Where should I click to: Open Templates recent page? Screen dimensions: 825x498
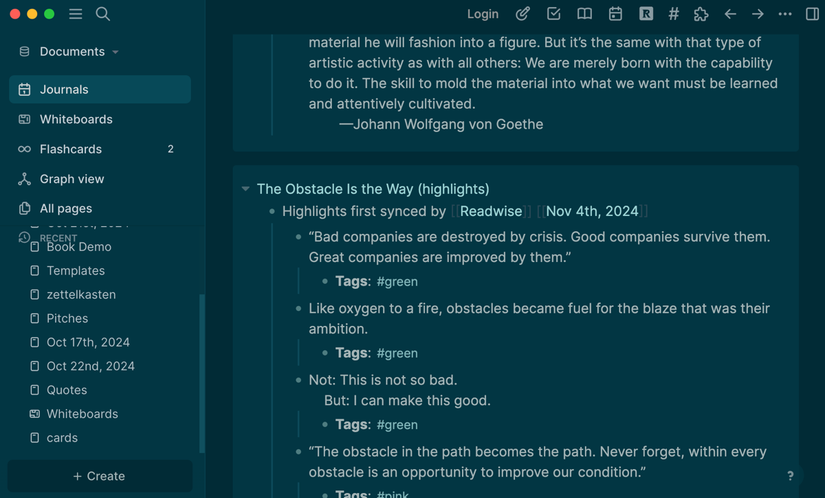tap(76, 271)
